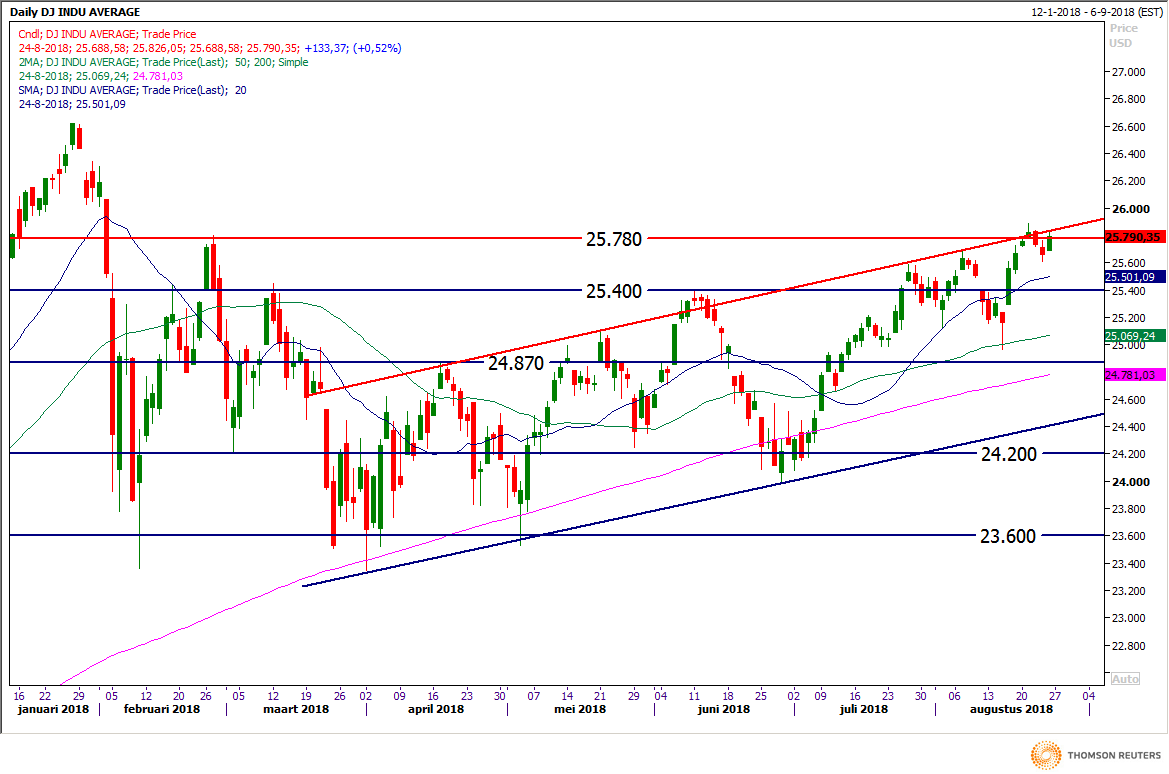Click the 'mei 2018' month label
Viewport: 1169px width, 774px height.
coord(579,709)
